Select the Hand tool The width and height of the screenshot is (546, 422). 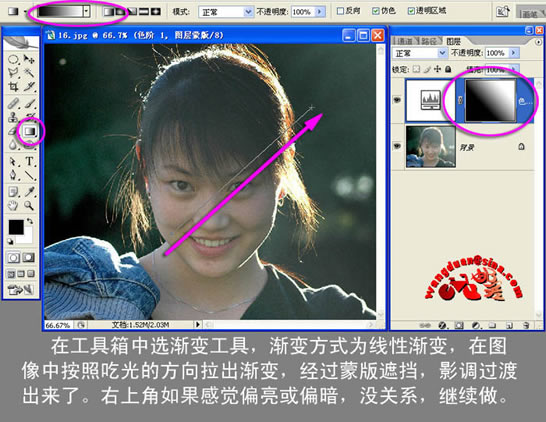coord(13,205)
